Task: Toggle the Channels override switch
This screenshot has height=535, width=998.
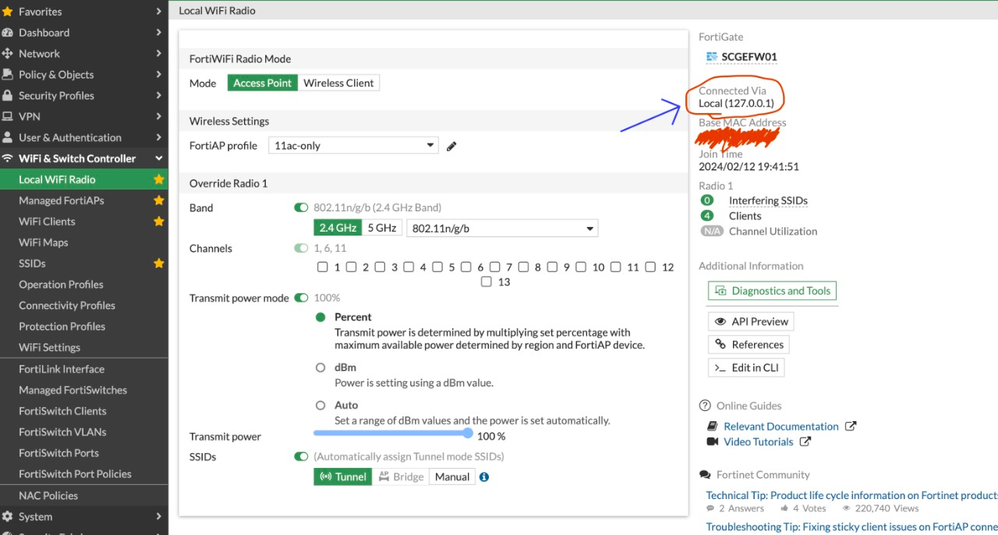Action: (301, 248)
